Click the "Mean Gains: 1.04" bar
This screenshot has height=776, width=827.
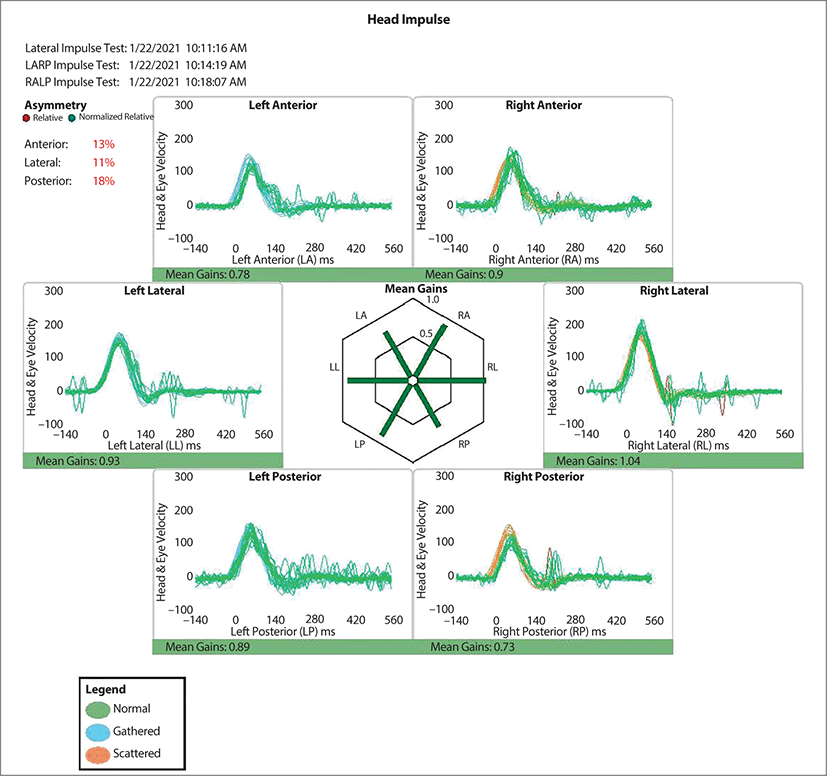click(674, 461)
